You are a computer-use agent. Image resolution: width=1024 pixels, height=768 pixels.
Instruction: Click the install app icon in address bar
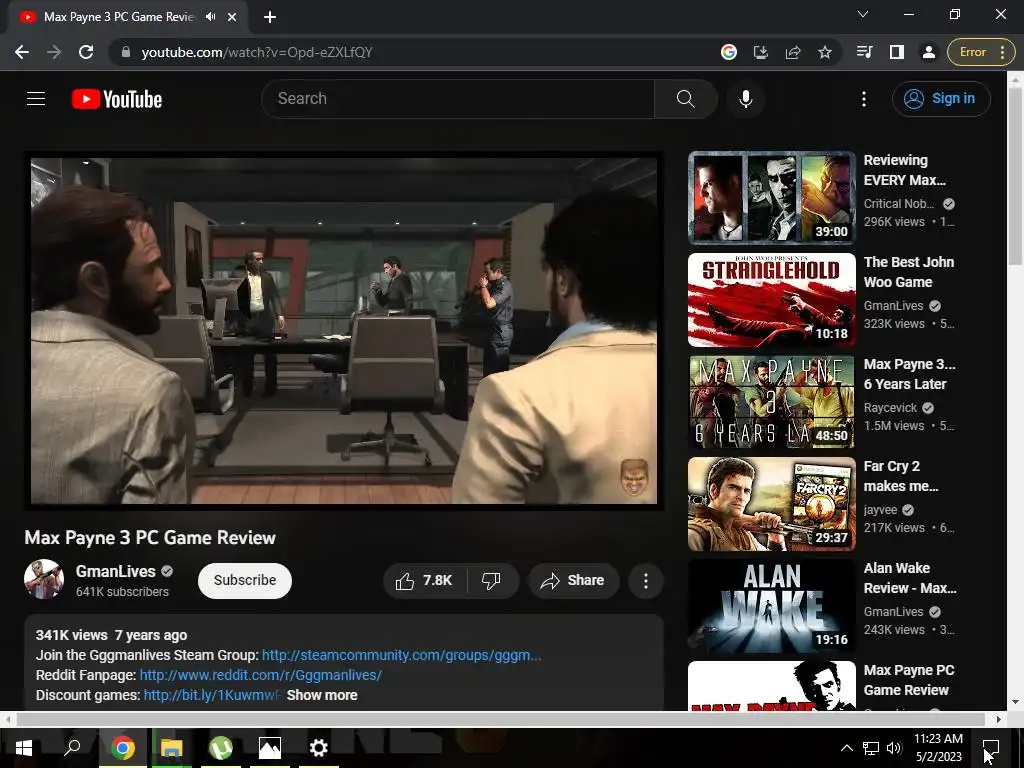pos(761,52)
